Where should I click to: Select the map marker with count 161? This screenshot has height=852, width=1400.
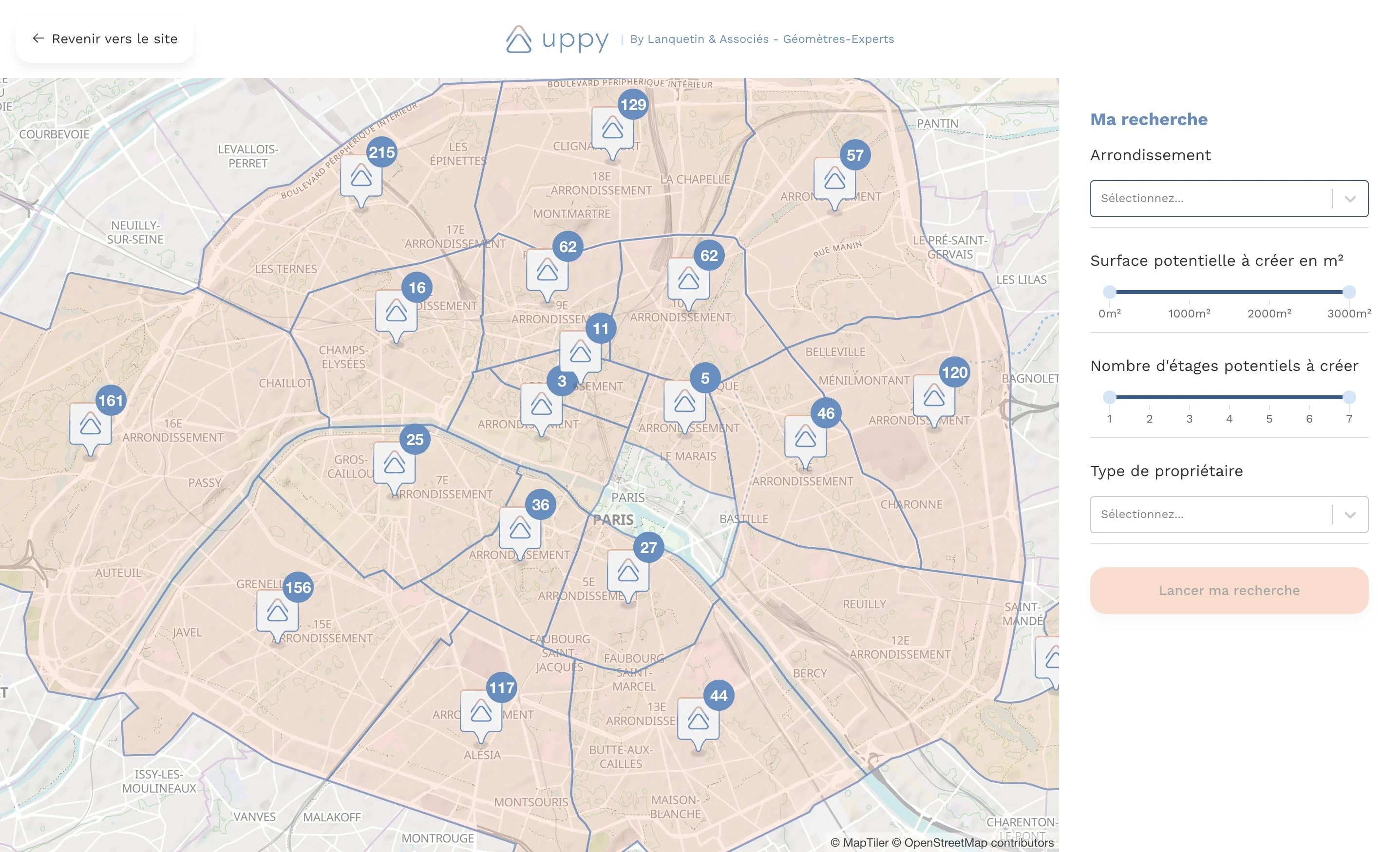click(x=90, y=425)
